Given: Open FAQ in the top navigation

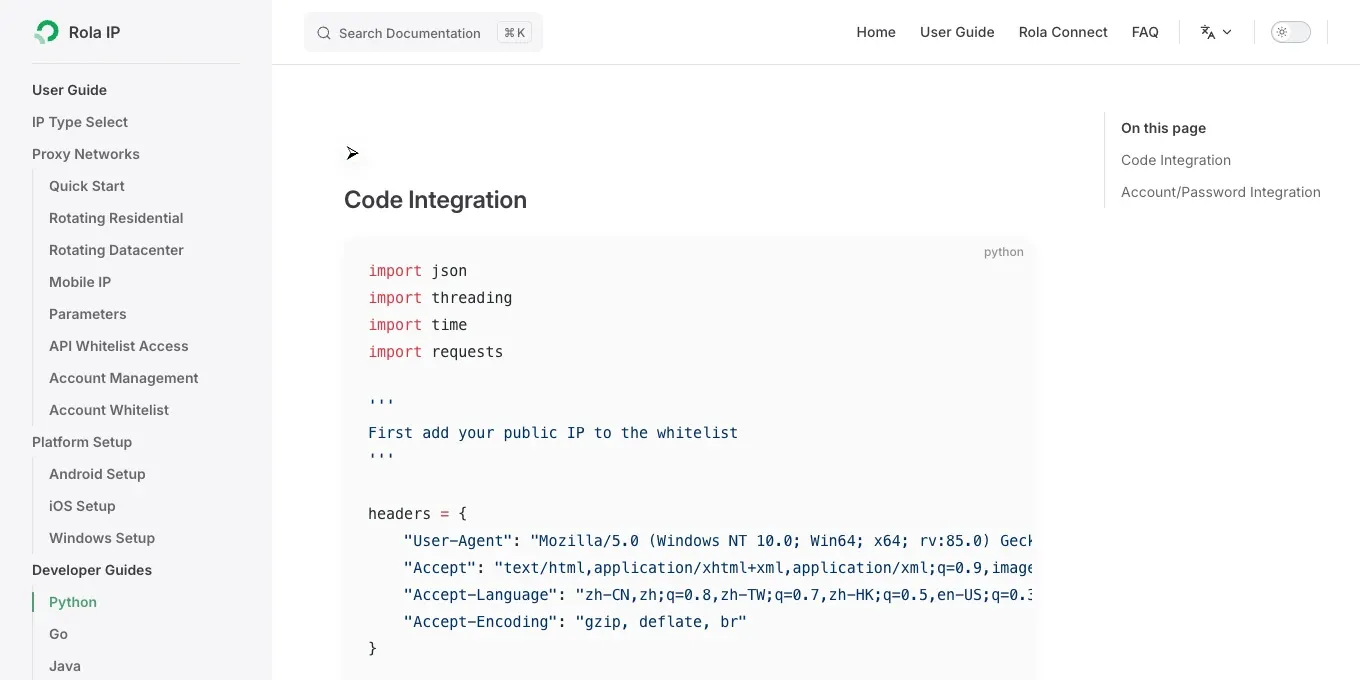Looking at the screenshot, I should tap(1145, 32).
